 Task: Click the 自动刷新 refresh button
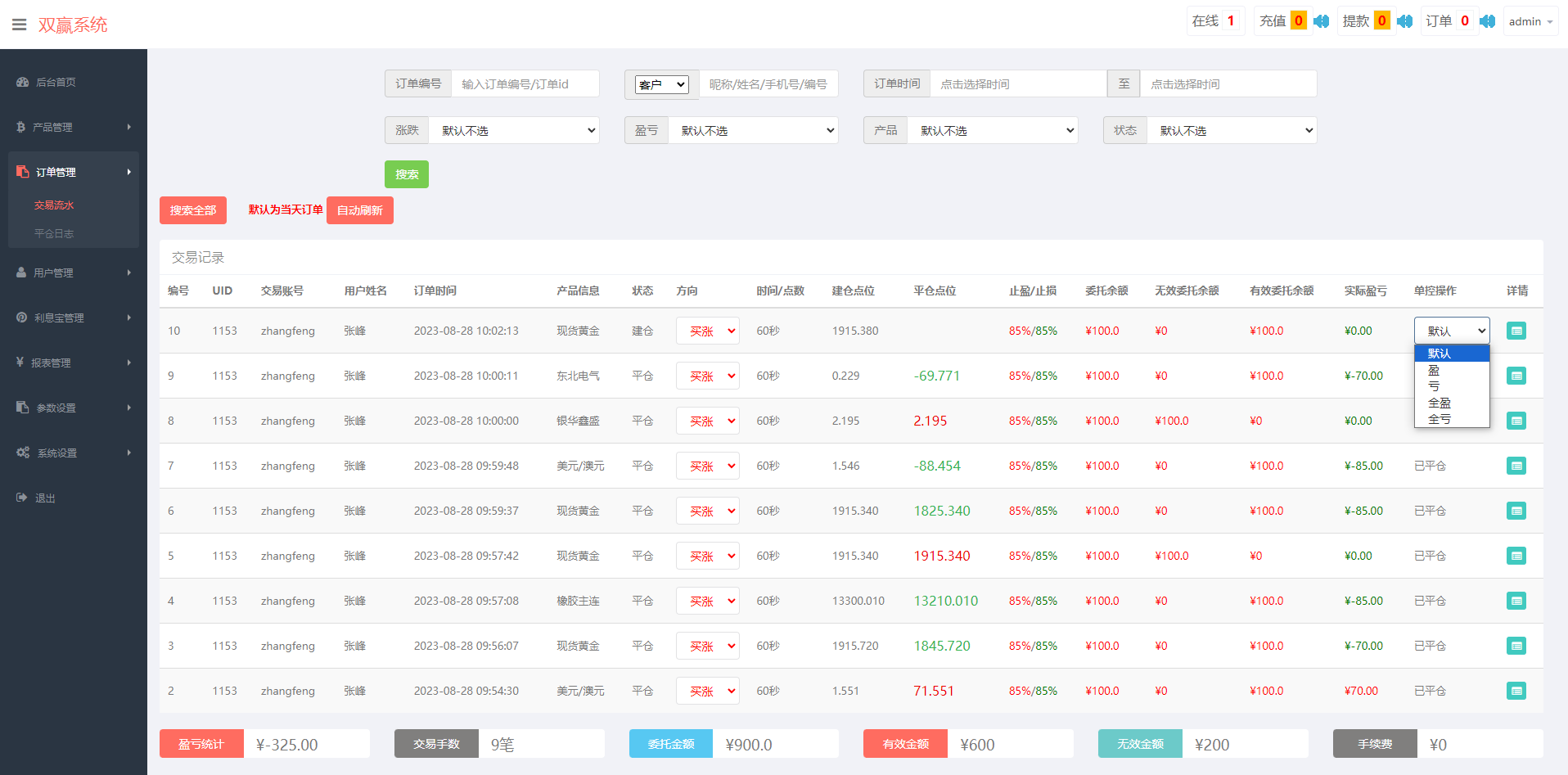coord(360,210)
